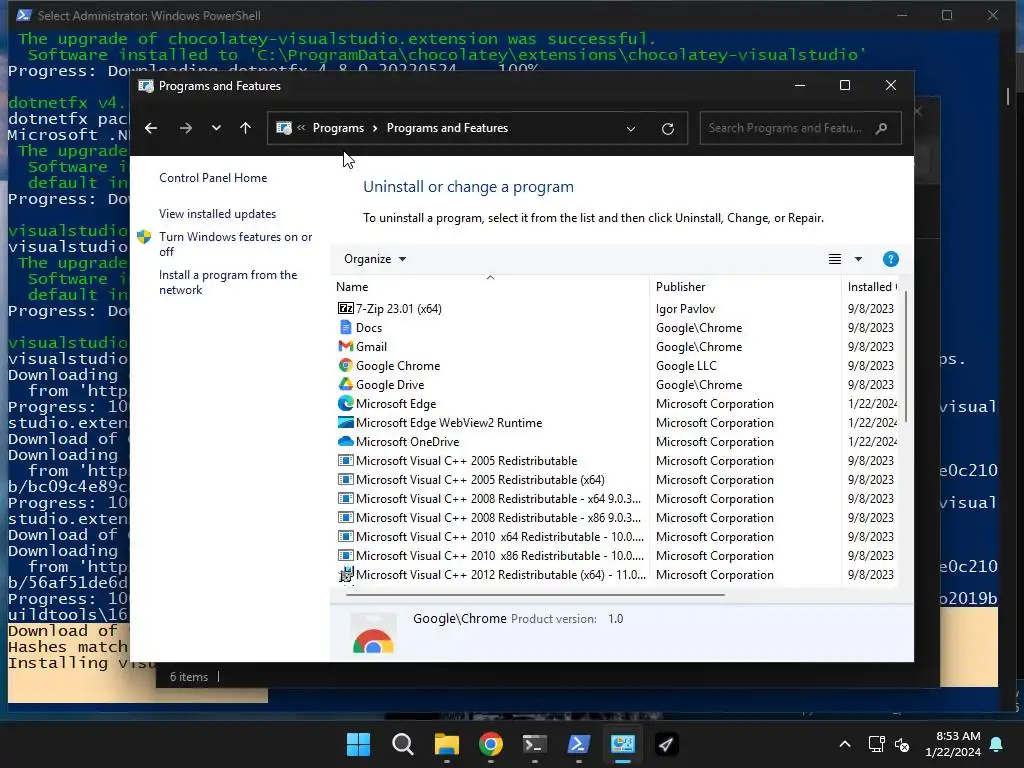The width and height of the screenshot is (1024, 768).
Task: Select Visual C++ 2008 Redistributable x64 row
Action: pos(498,498)
